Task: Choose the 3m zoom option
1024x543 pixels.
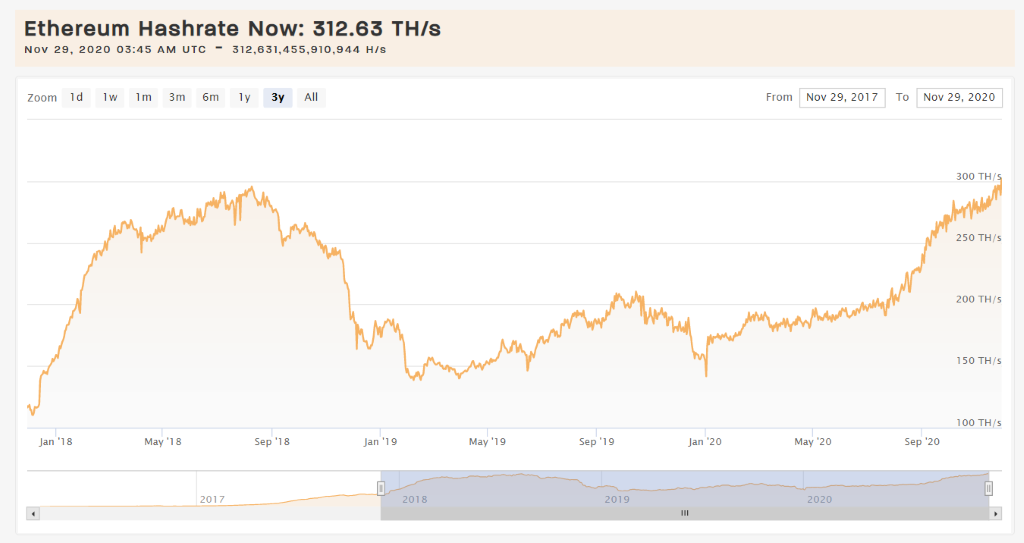Action: coord(177,97)
